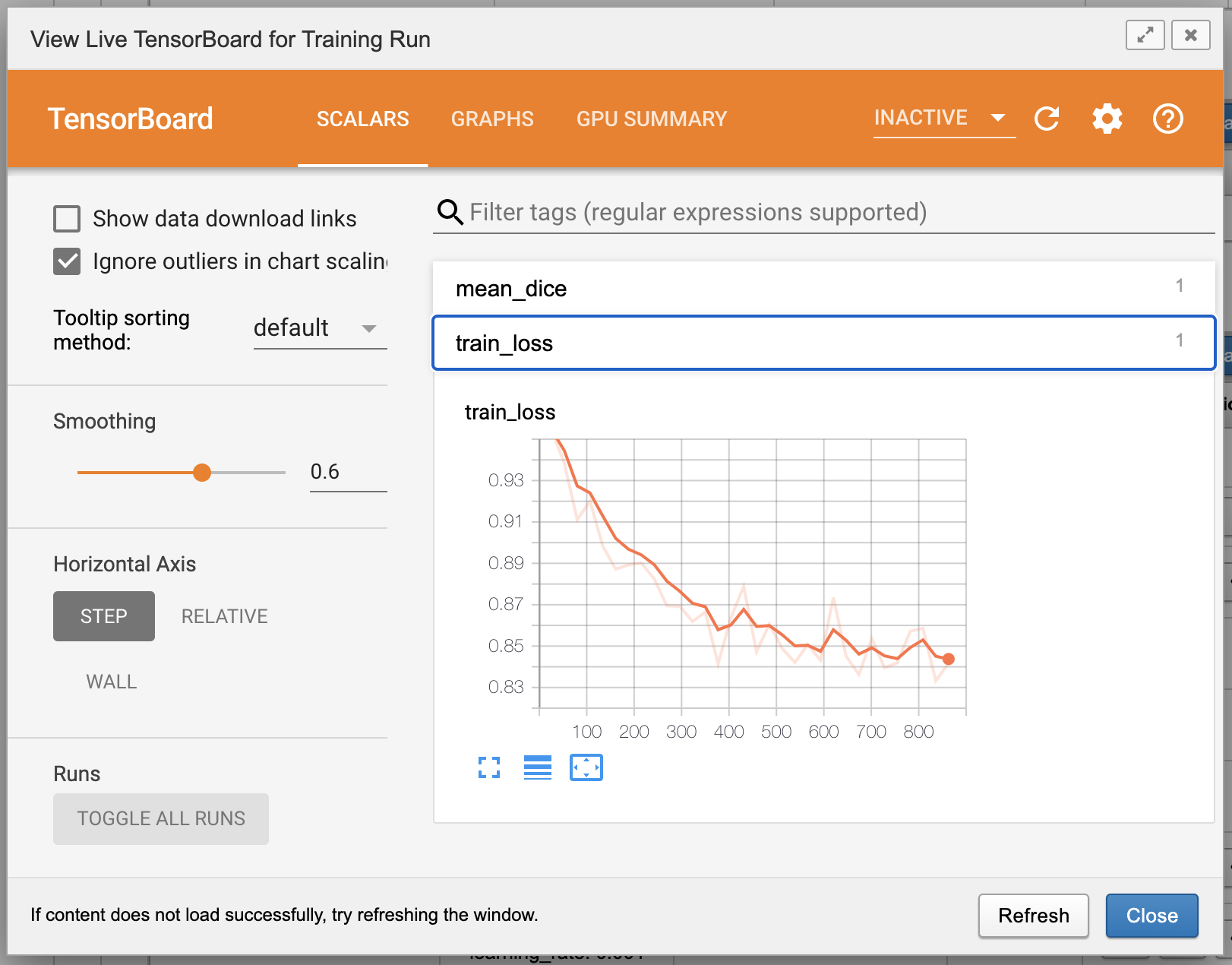Open TensorBoard settings gear icon
Screen dimensions: 1232x965
click(x=1107, y=119)
